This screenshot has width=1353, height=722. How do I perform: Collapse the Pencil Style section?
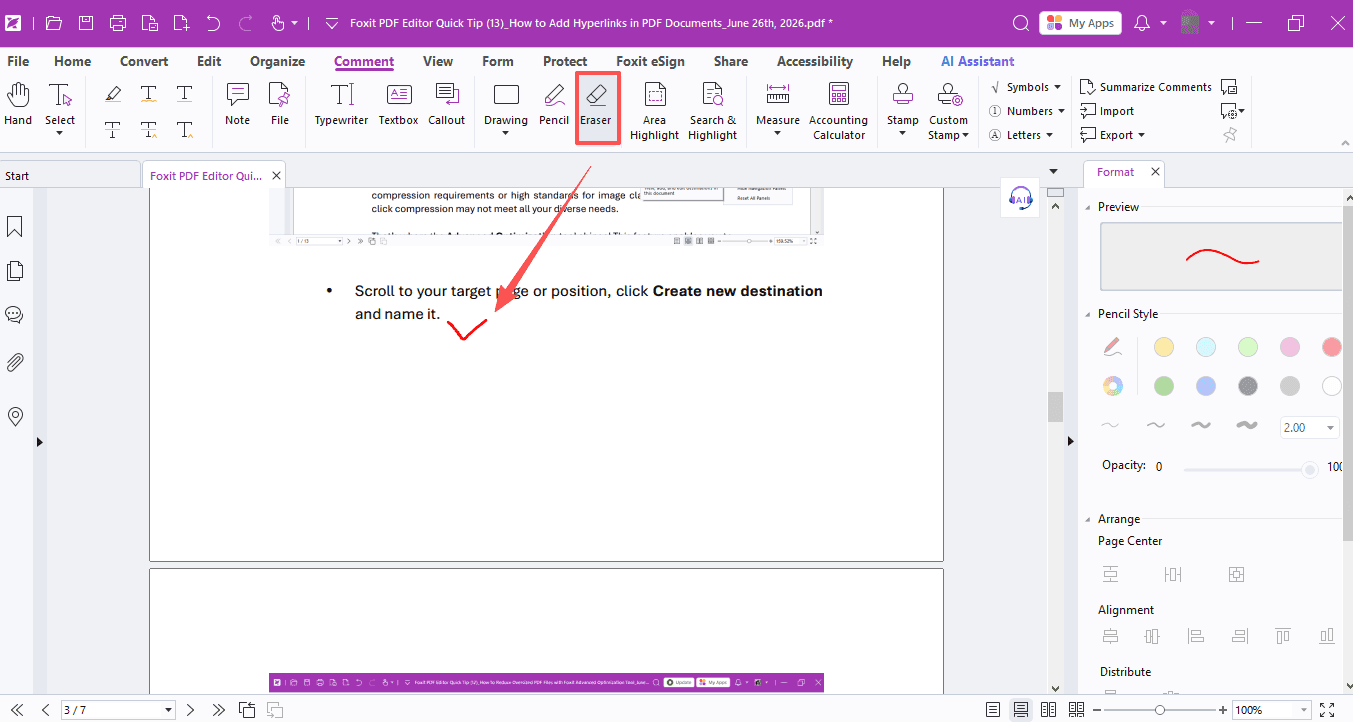click(1088, 314)
